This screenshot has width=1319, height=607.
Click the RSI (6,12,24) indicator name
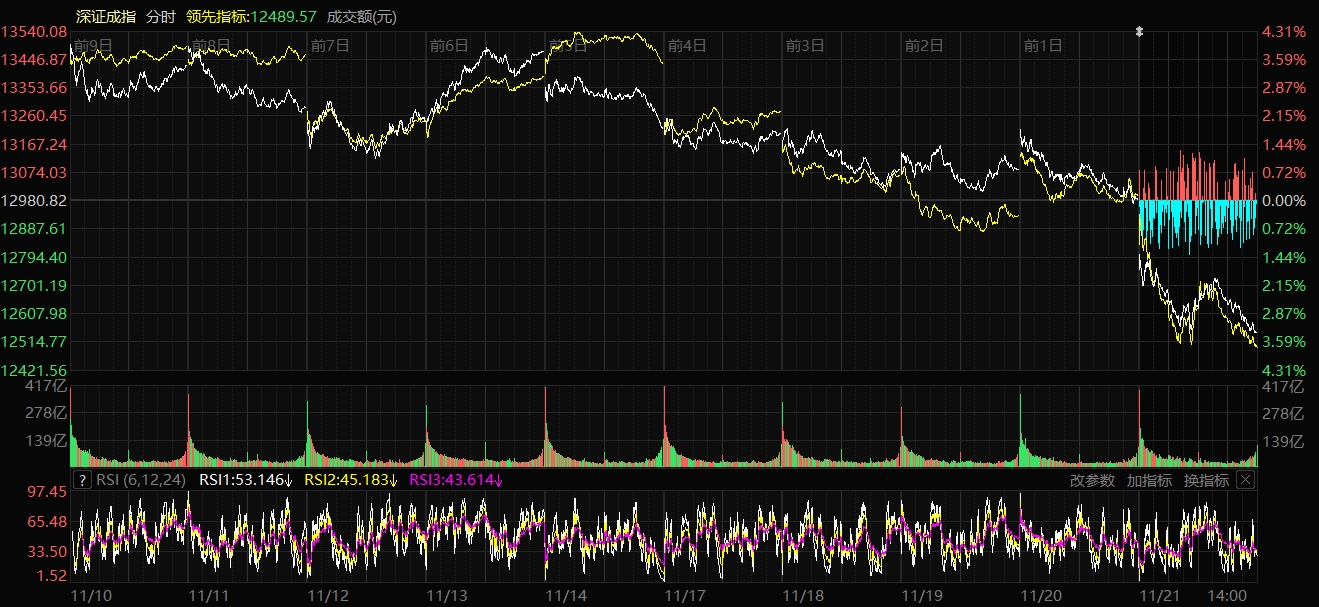142,480
